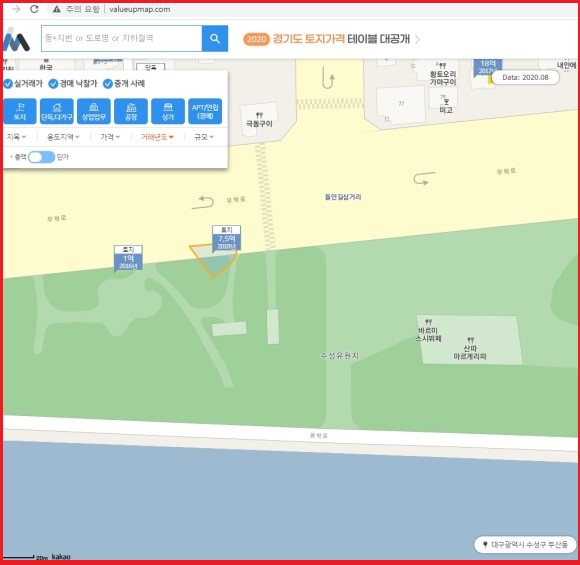Image resolution: width=580 pixels, height=565 pixels.
Task: Click the 미고 restaurant icon
Action: click(446, 101)
